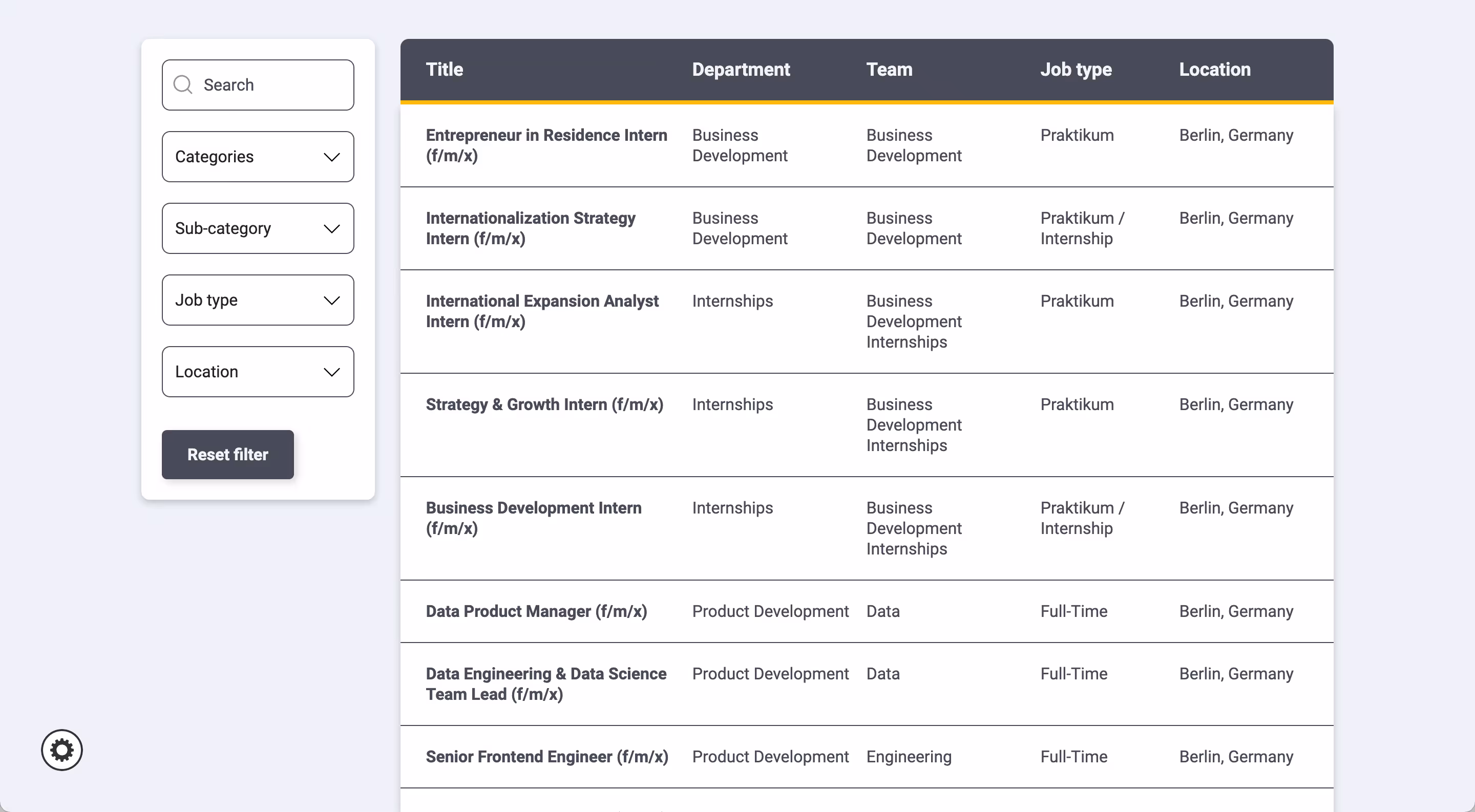Click Praktikum / Internship in Internationalization row
This screenshot has height=812, width=1475.
[1082, 228]
